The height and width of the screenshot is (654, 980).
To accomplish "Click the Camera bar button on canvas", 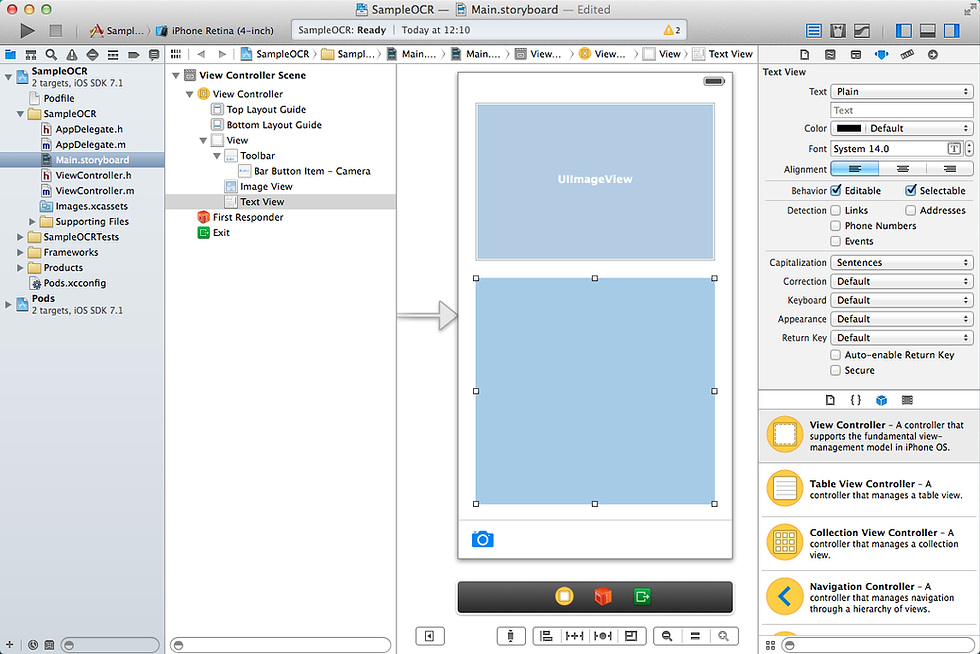I will (x=482, y=539).
